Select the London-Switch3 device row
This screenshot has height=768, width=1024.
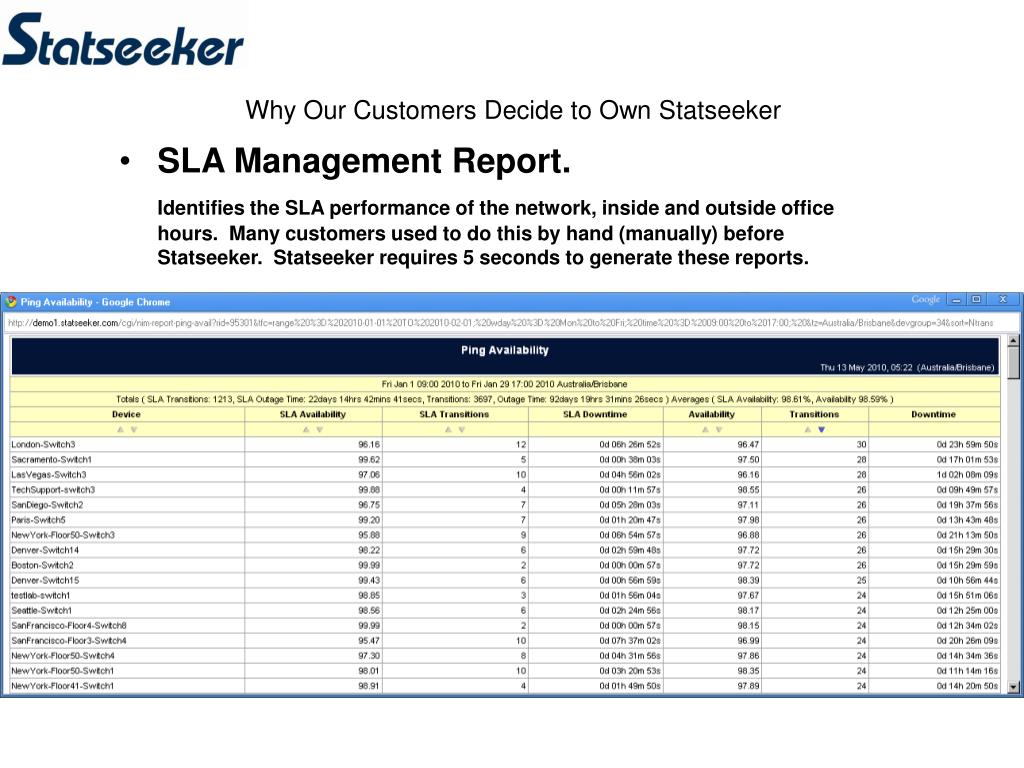point(505,444)
